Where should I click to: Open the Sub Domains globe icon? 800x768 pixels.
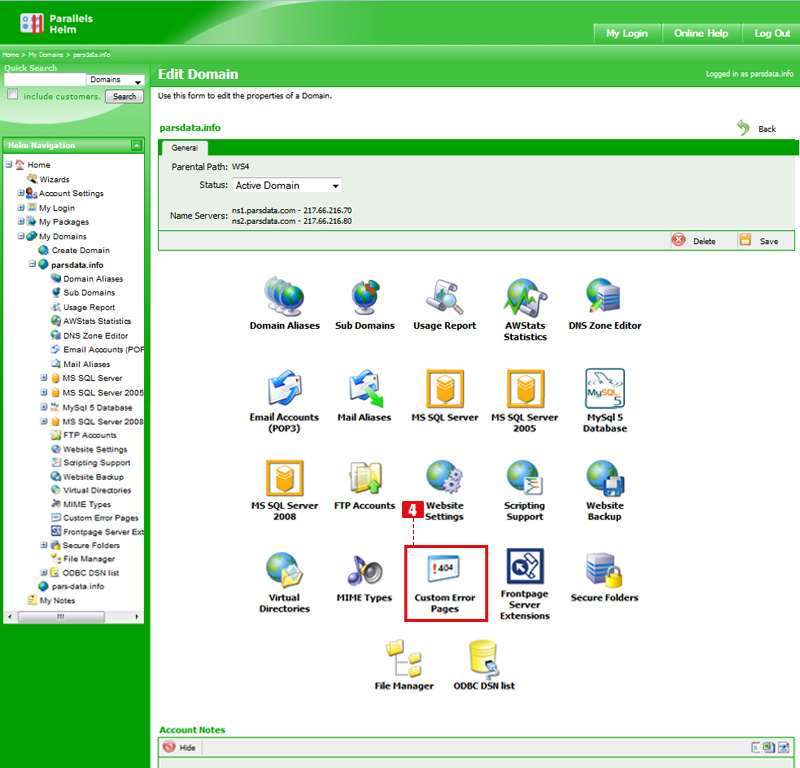[365, 296]
